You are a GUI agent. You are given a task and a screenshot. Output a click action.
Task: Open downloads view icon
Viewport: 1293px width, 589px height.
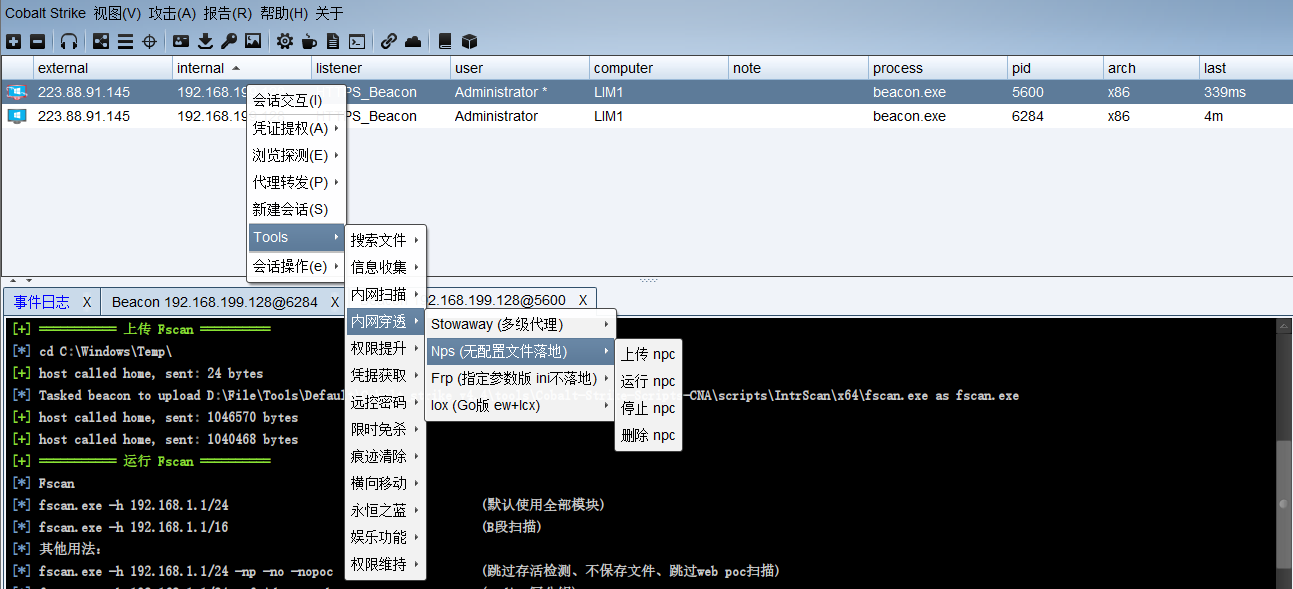[x=205, y=41]
